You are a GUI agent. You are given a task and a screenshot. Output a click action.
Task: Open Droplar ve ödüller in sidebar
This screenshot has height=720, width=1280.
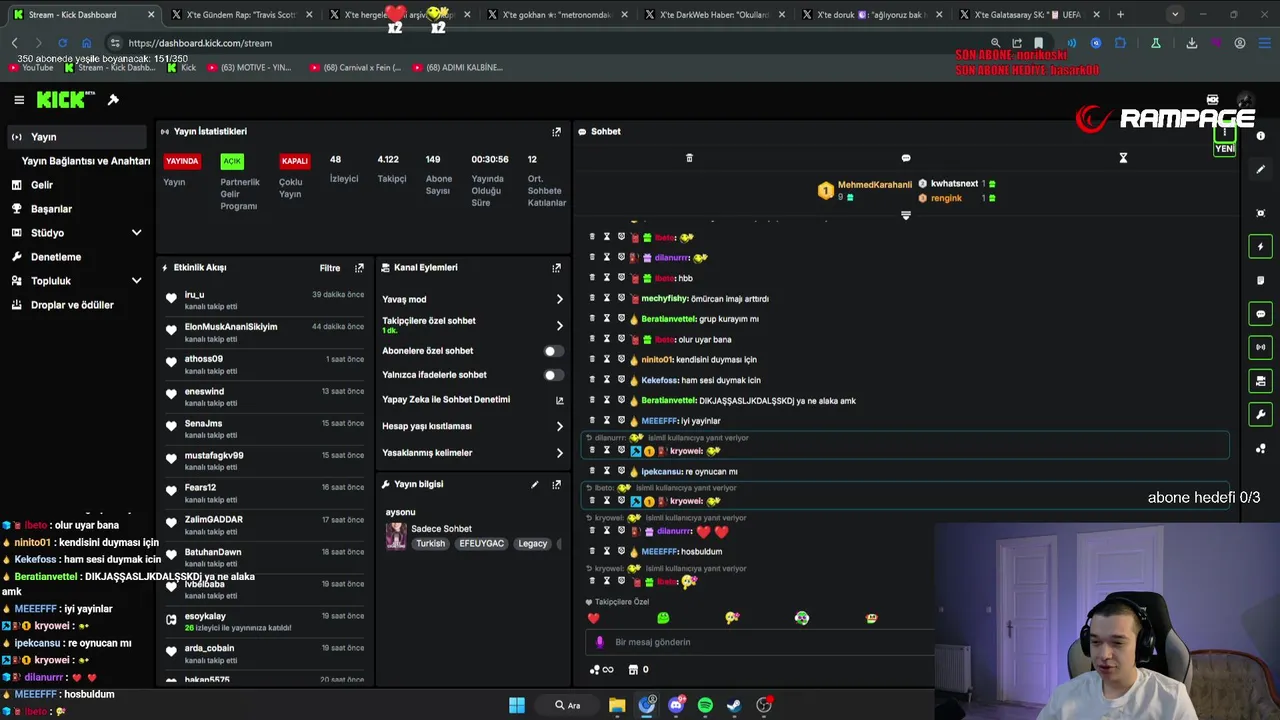(x=72, y=305)
